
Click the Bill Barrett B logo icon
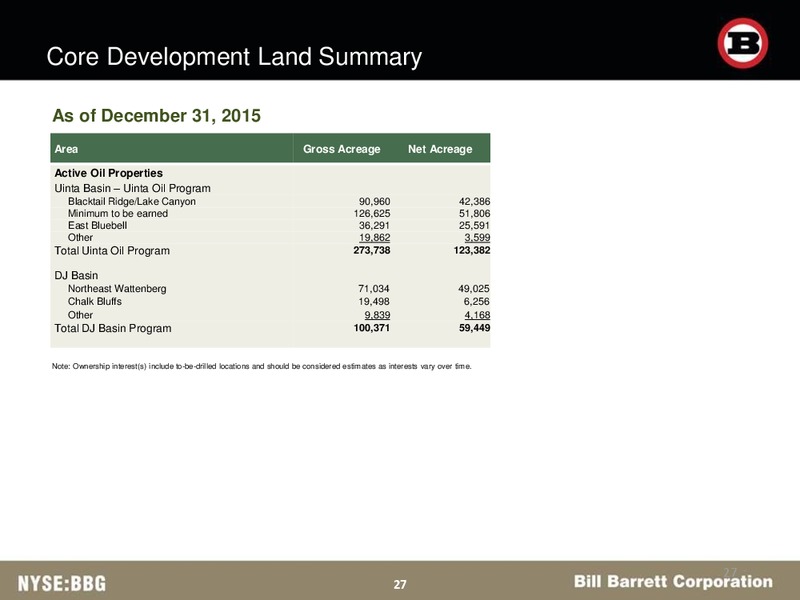pyautogui.click(x=742, y=43)
